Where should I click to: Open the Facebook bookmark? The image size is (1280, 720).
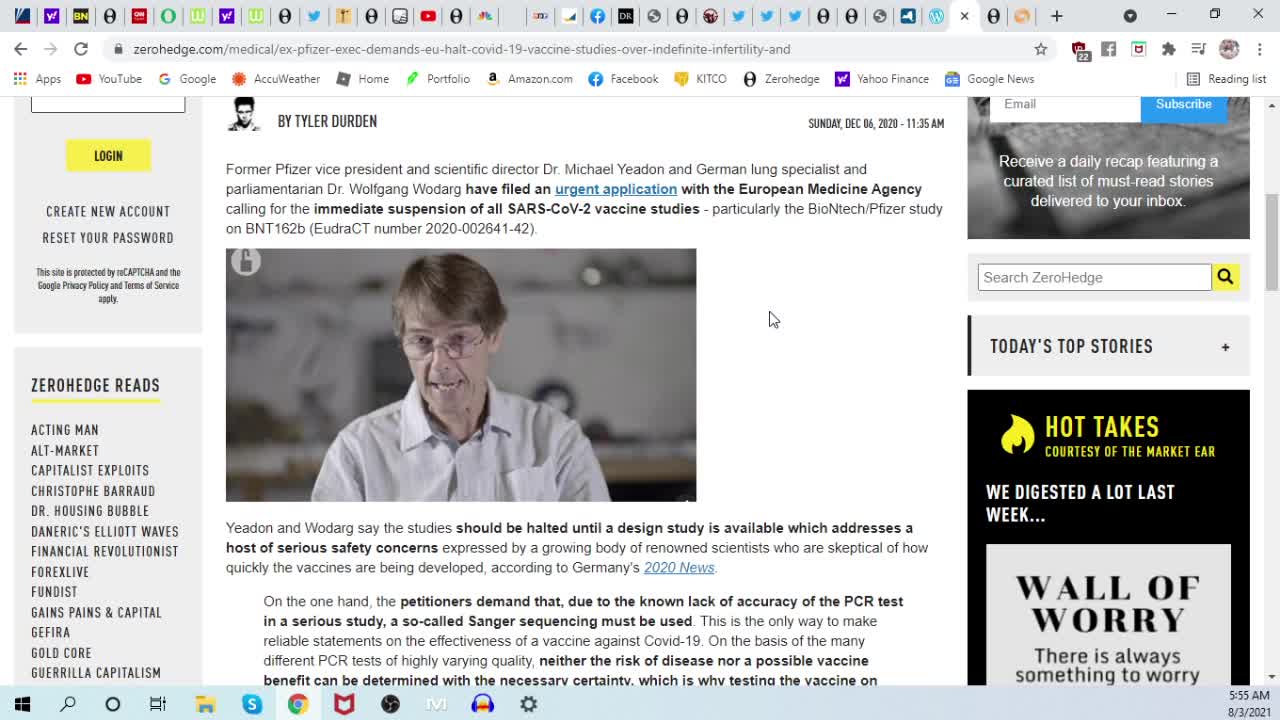pyautogui.click(x=623, y=79)
